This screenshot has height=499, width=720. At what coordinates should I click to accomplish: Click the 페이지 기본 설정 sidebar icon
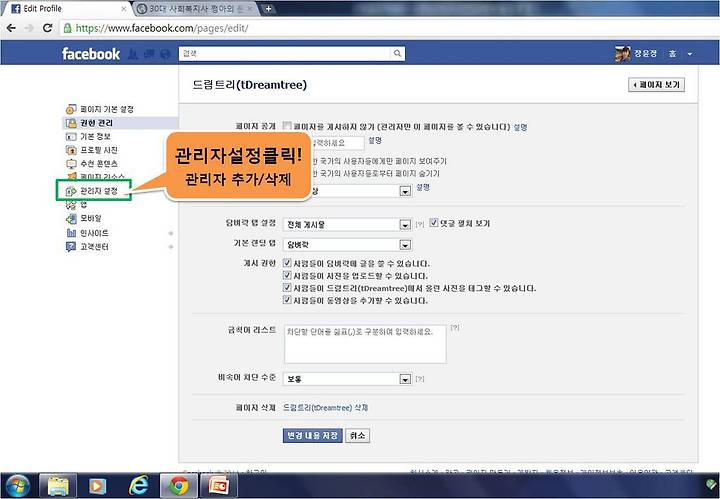71,109
